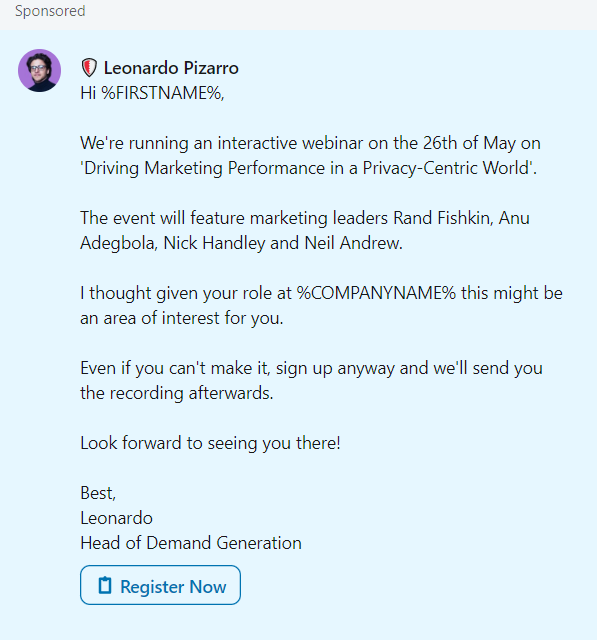Open Leonardo Pizarro's profile photo
Screen dimensions: 597x640
pyautogui.click(x=40, y=71)
